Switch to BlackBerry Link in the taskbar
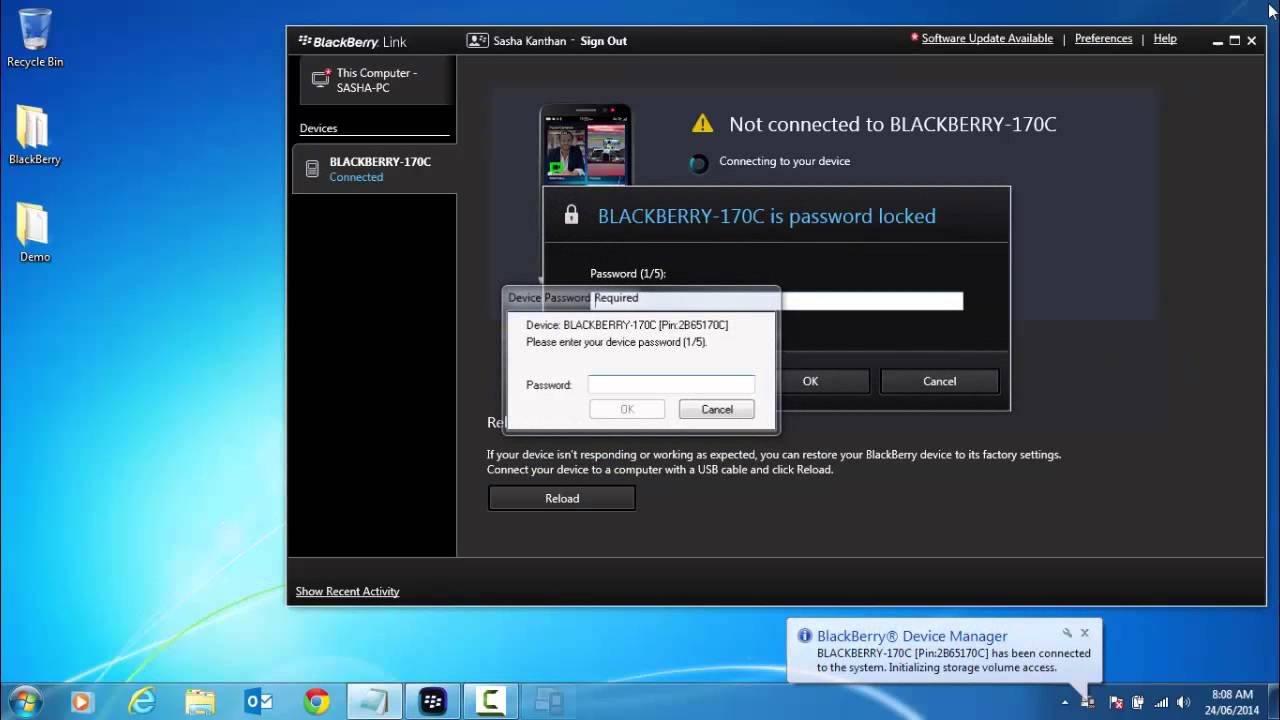This screenshot has width=1280, height=720. point(433,701)
